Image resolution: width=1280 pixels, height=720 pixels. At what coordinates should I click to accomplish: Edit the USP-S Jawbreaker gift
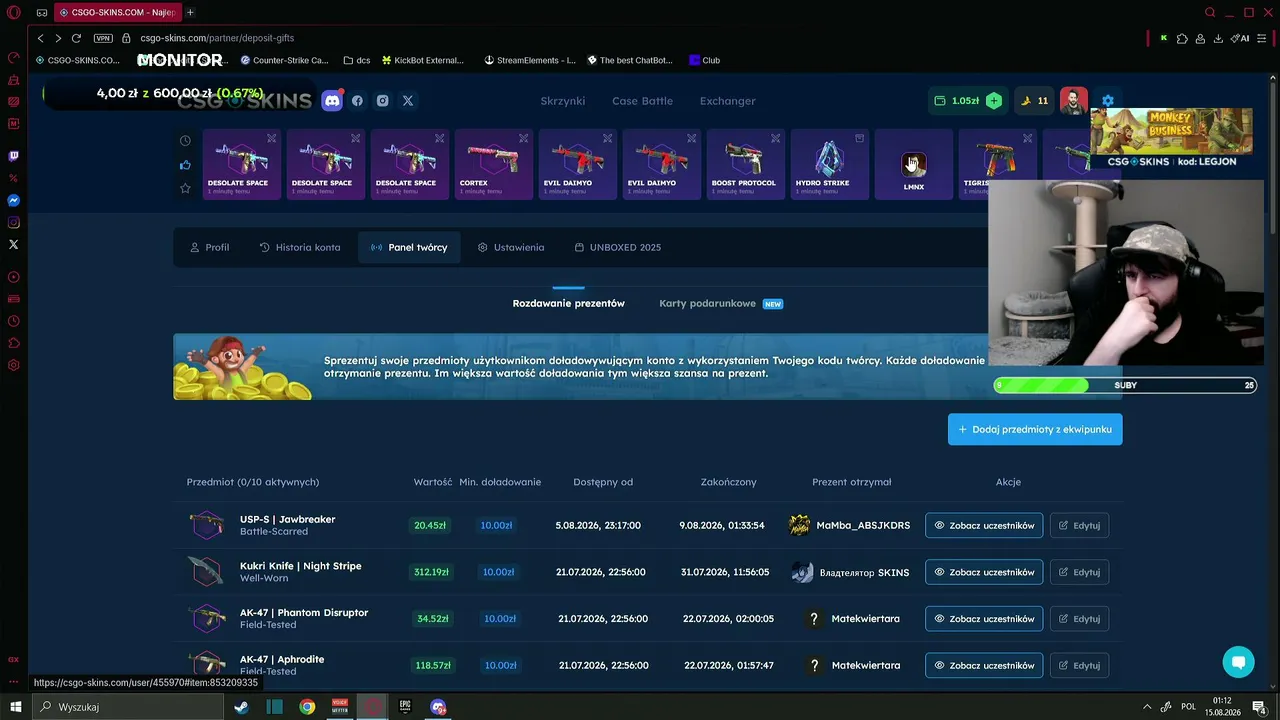pyautogui.click(x=1079, y=525)
